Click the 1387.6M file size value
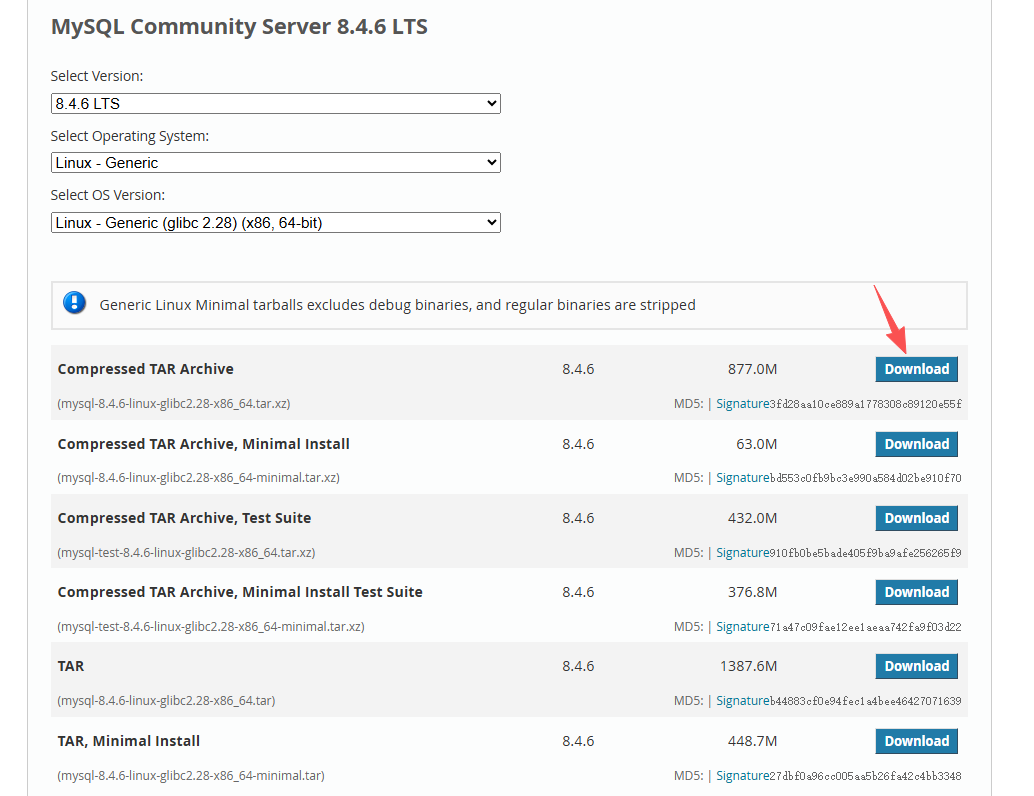 point(748,666)
